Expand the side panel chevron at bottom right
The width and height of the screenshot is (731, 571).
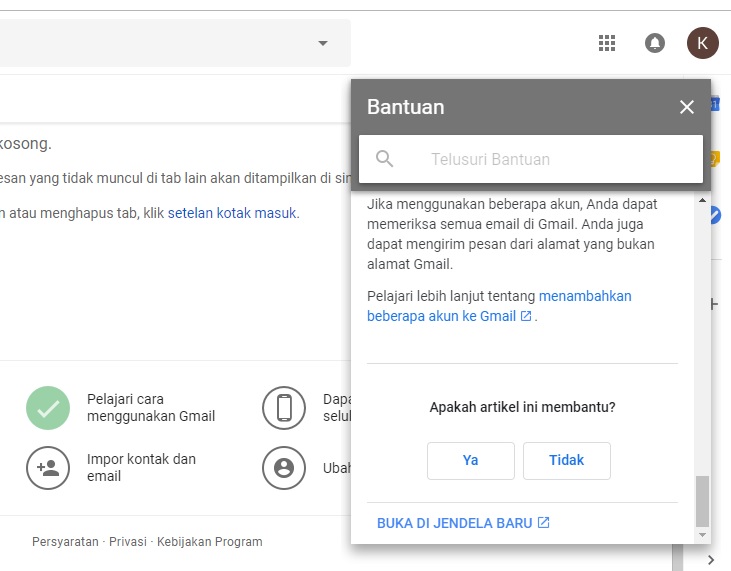pyautogui.click(x=711, y=559)
